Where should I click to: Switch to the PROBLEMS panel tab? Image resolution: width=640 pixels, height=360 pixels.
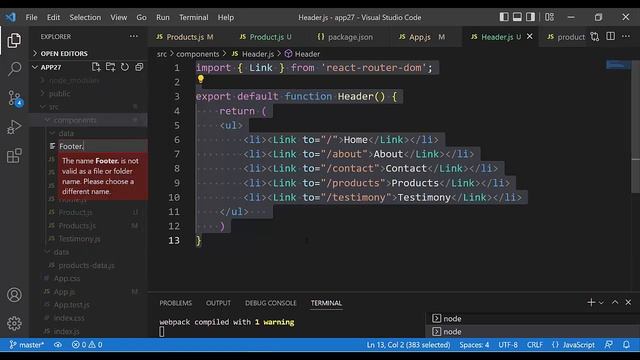[x=176, y=303]
